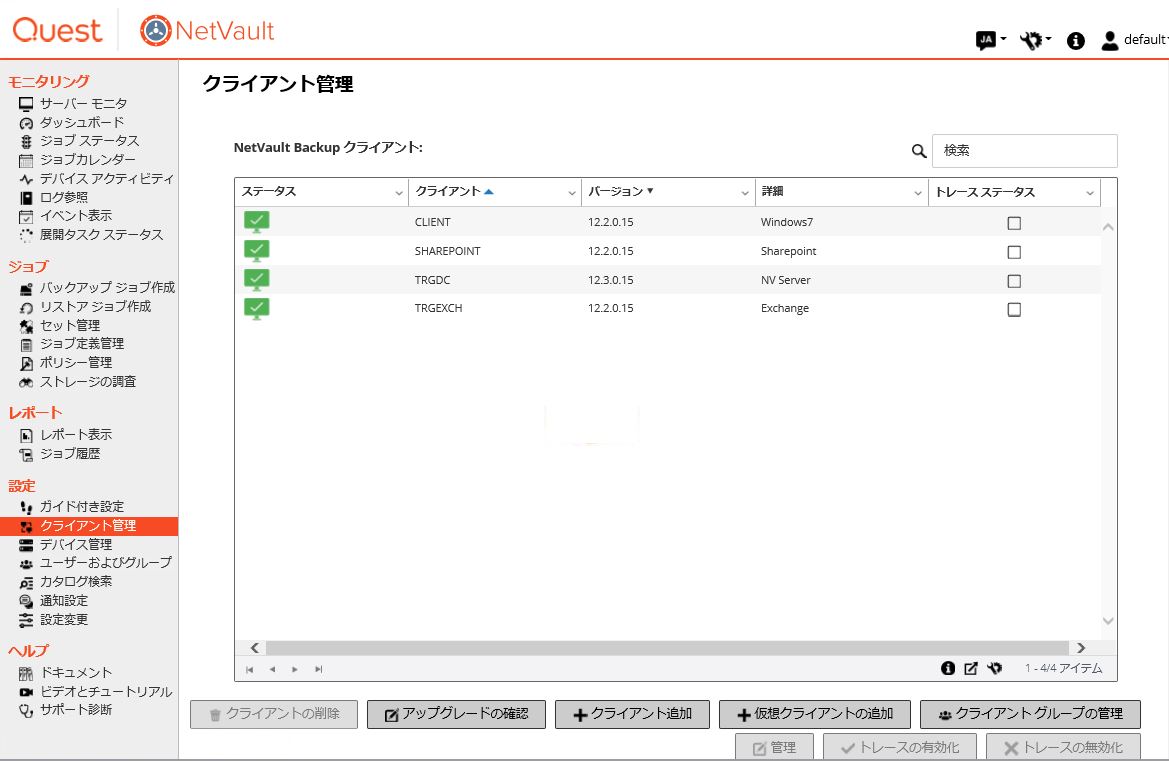Open the トレースステータス column dropdown
Screen dimensions: 1169x761
click(1090, 193)
